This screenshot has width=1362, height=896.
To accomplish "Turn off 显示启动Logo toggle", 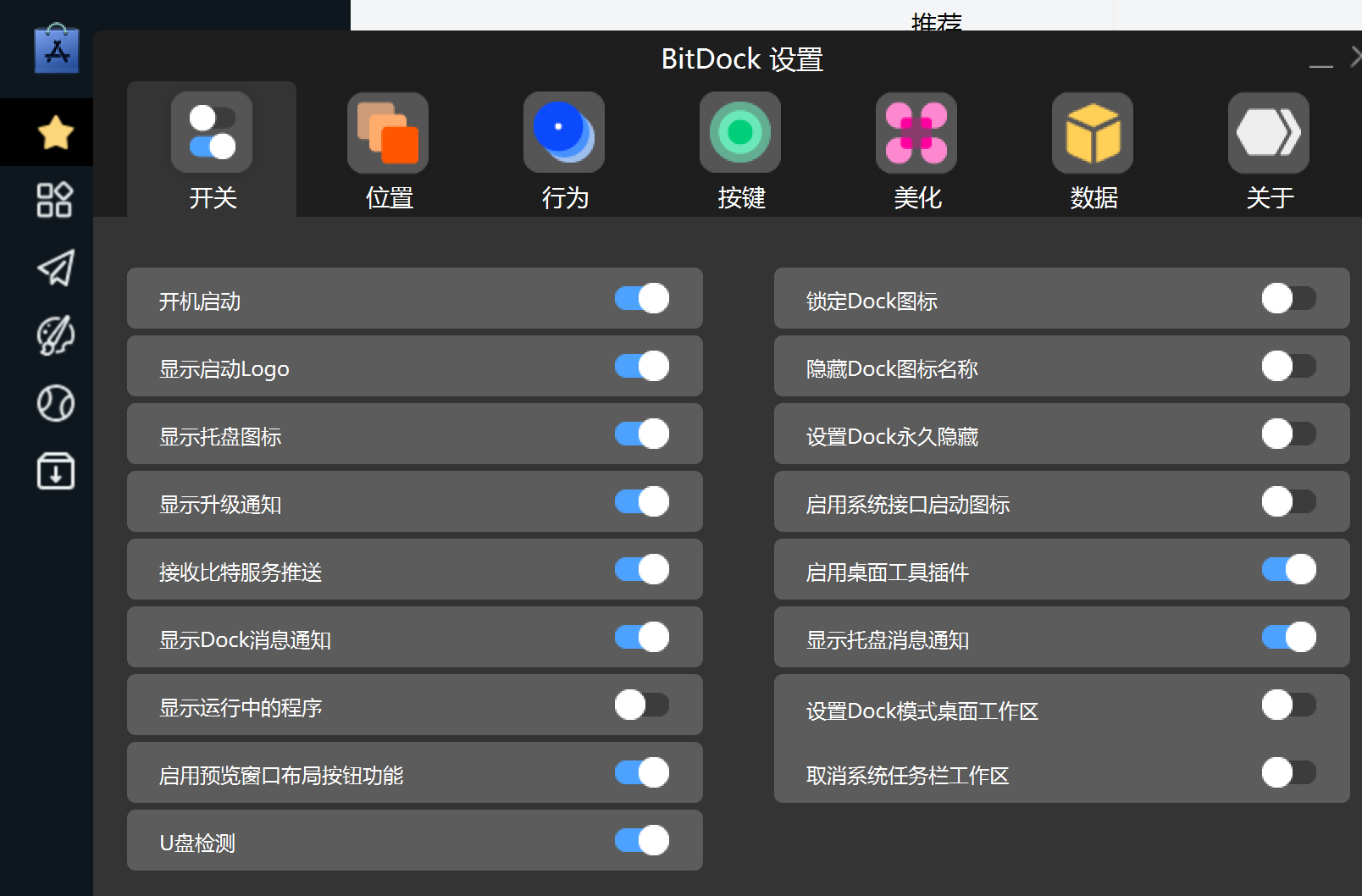I will click(642, 366).
